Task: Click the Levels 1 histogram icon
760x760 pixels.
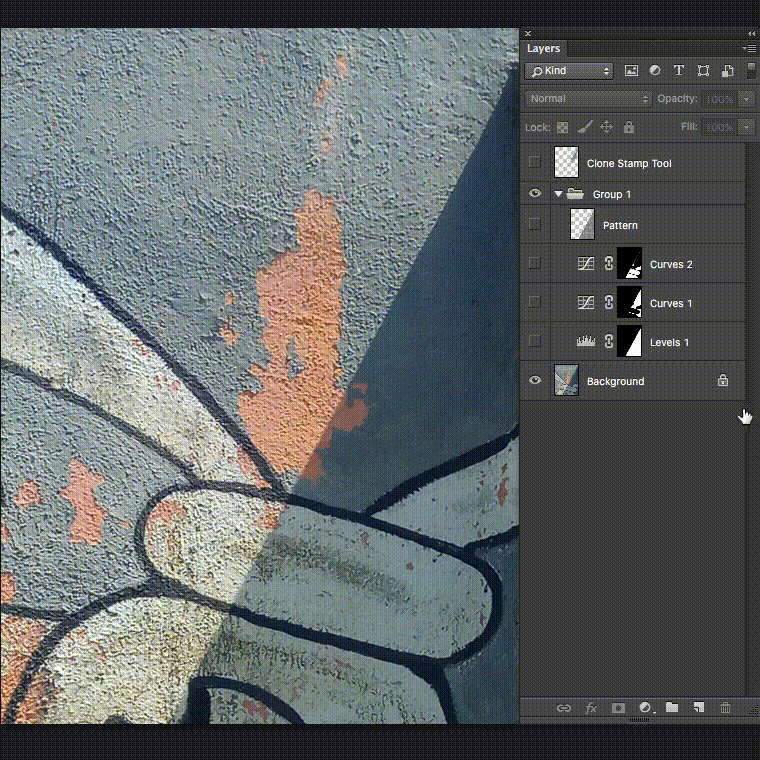Action: [x=586, y=341]
